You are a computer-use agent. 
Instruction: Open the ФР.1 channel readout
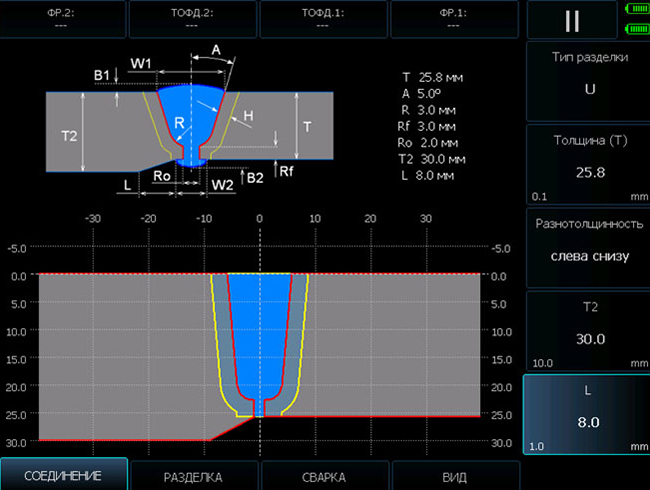454,19
